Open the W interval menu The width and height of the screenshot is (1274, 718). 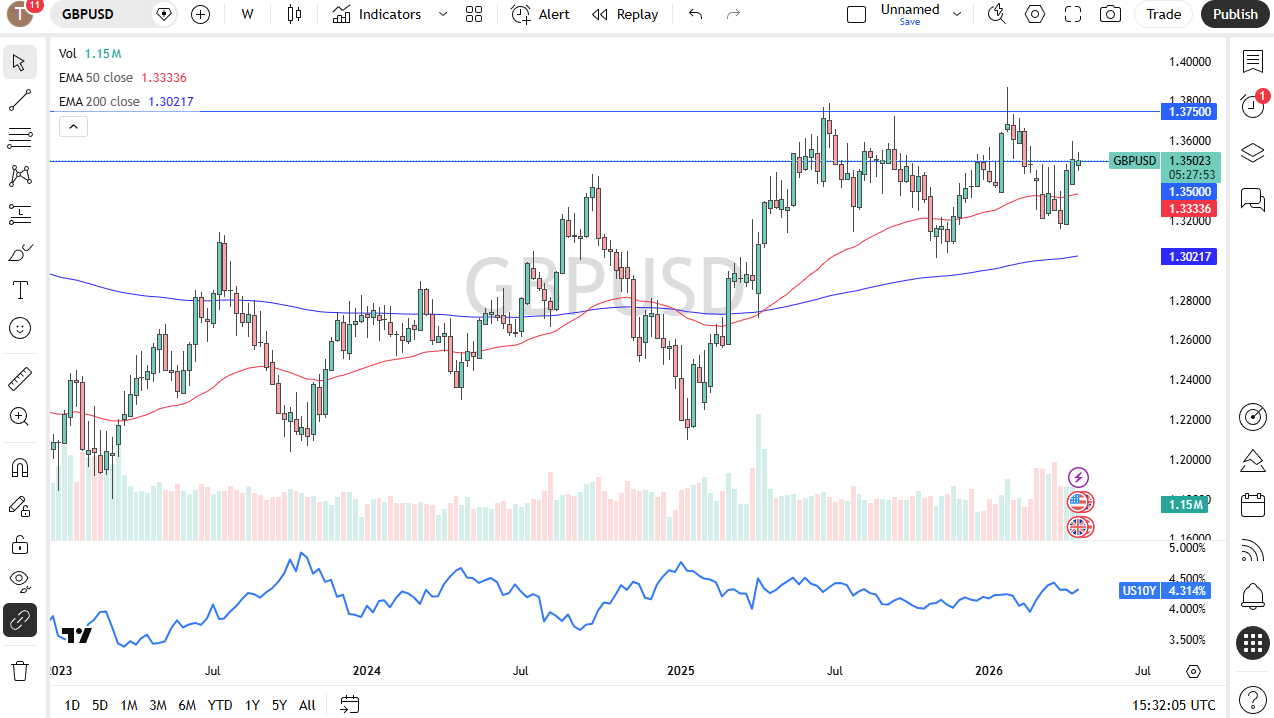(247, 14)
